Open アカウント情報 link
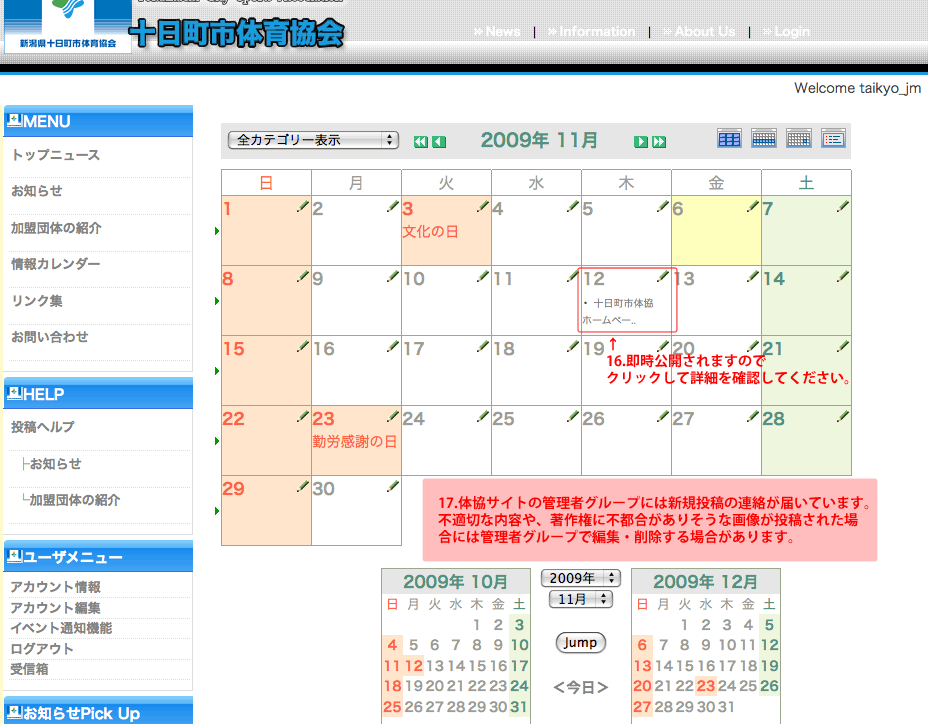Viewport: 928px width, 724px height. [56, 587]
